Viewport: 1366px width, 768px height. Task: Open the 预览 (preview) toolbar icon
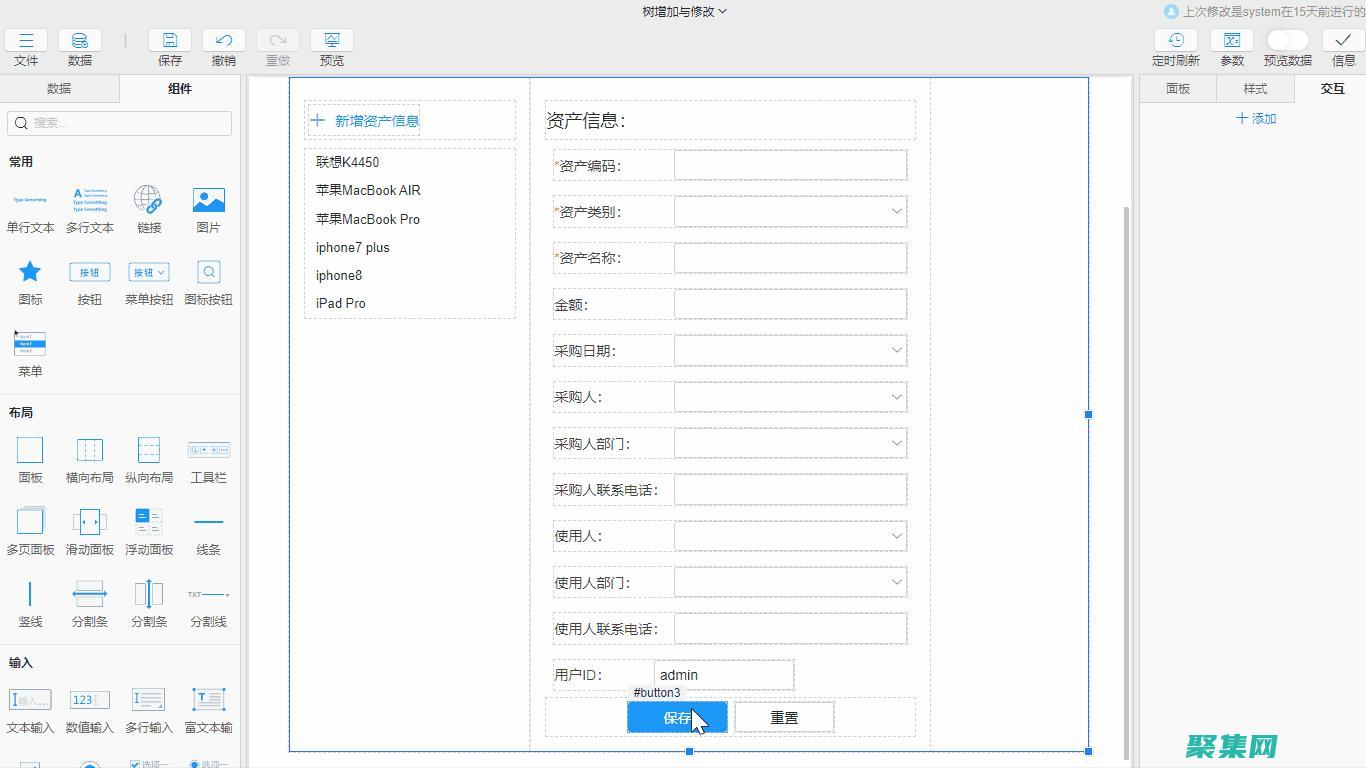(331, 45)
